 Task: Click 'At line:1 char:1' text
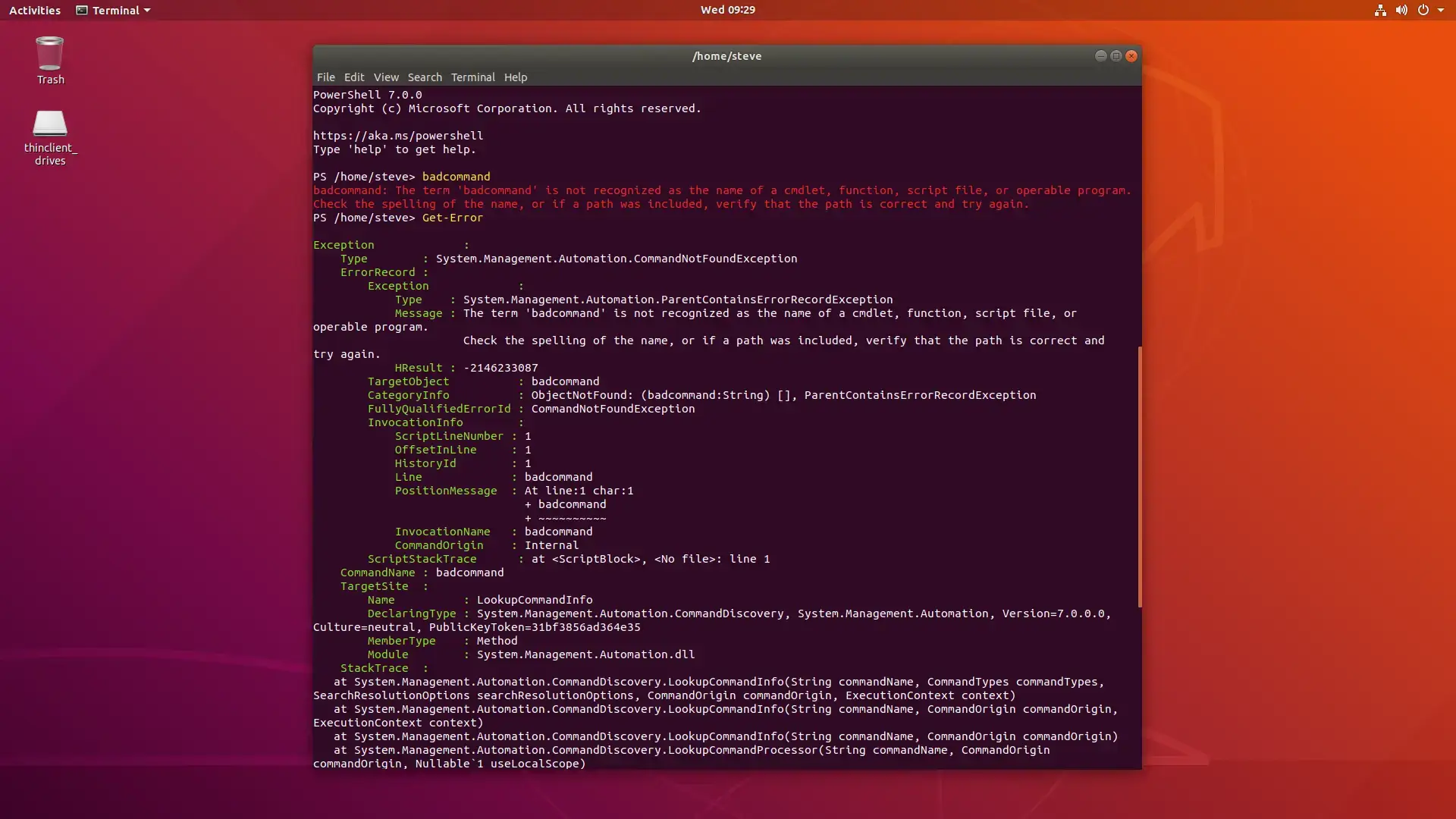click(579, 491)
